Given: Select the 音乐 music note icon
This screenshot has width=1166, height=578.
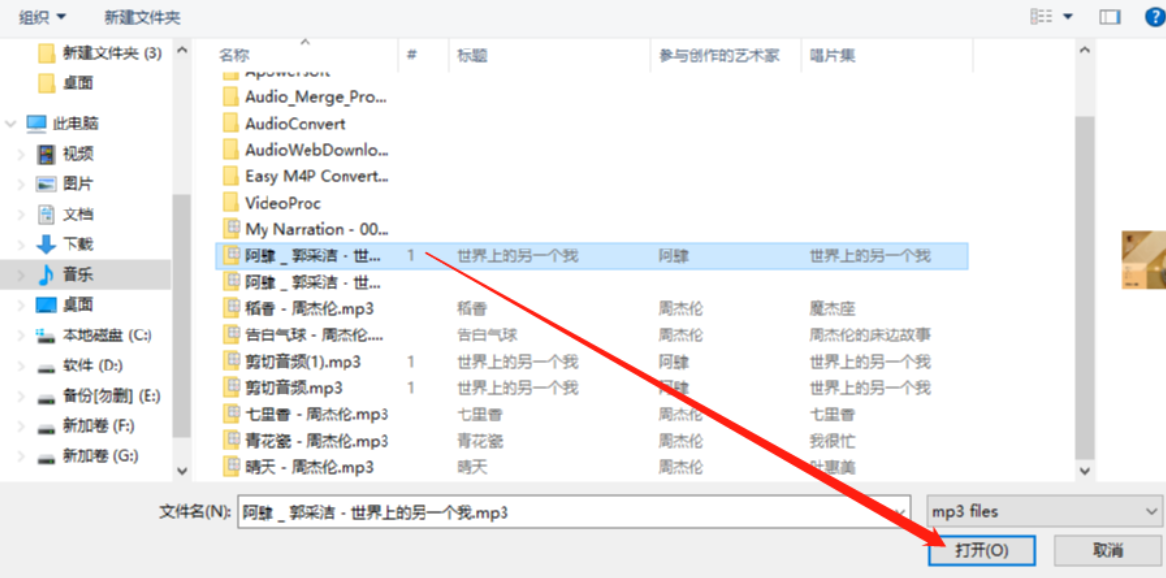Looking at the screenshot, I should tap(47, 274).
